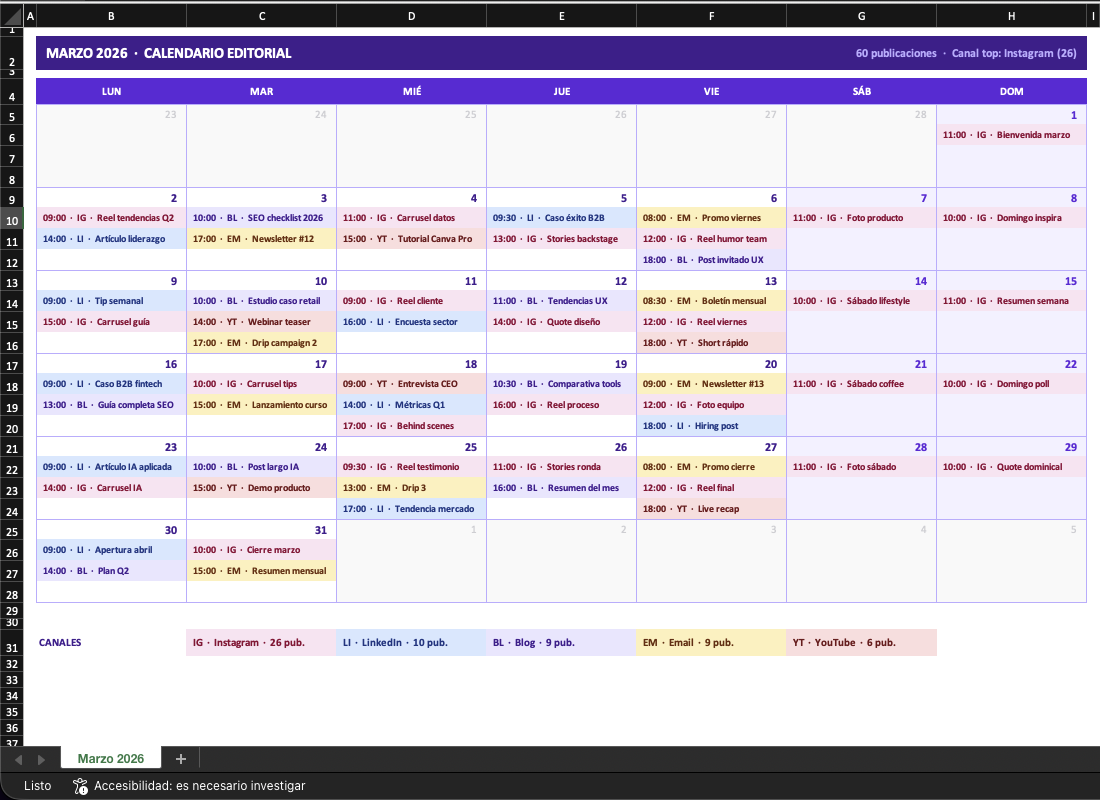This screenshot has height=800, width=1100.
Task: Click the Artículo IA aplicada entry
Action: click(112, 467)
